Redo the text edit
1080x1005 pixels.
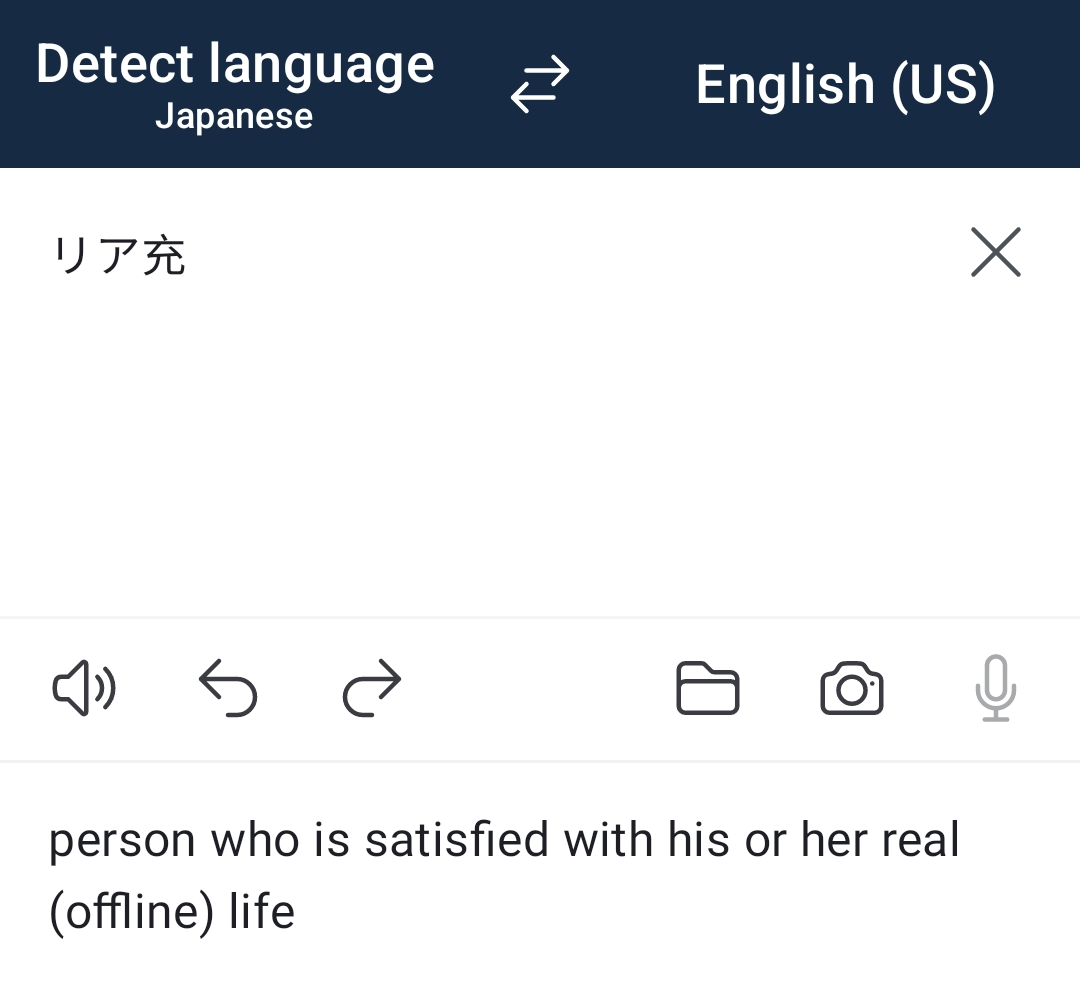tap(372, 688)
